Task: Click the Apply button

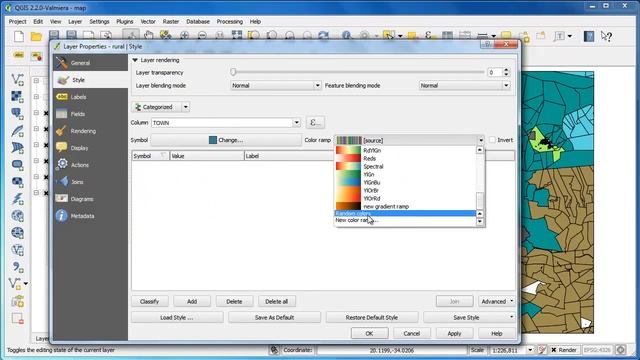Action: tap(454, 333)
